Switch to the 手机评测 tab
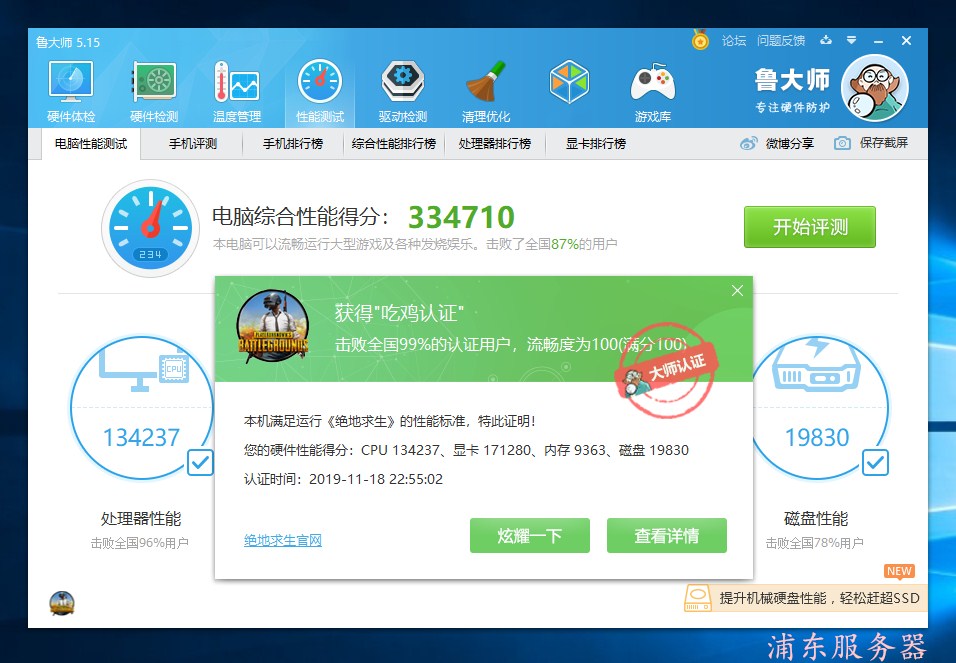The height and width of the screenshot is (663, 956). pos(192,144)
